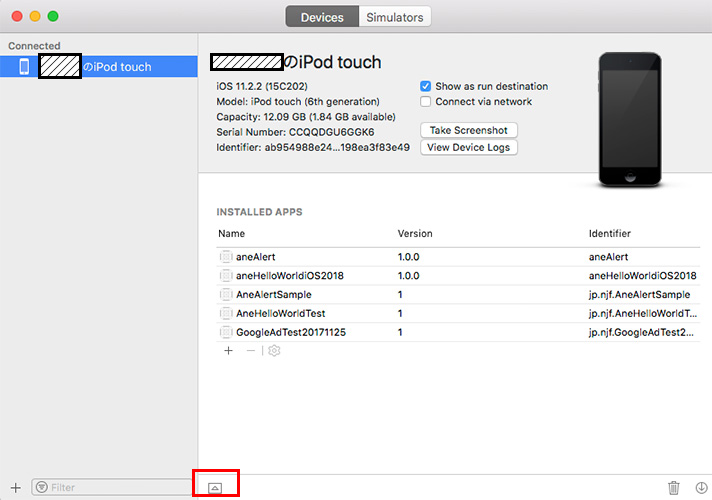This screenshot has width=712, height=500.
Task: Open the app actions gear menu
Action: click(274, 351)
